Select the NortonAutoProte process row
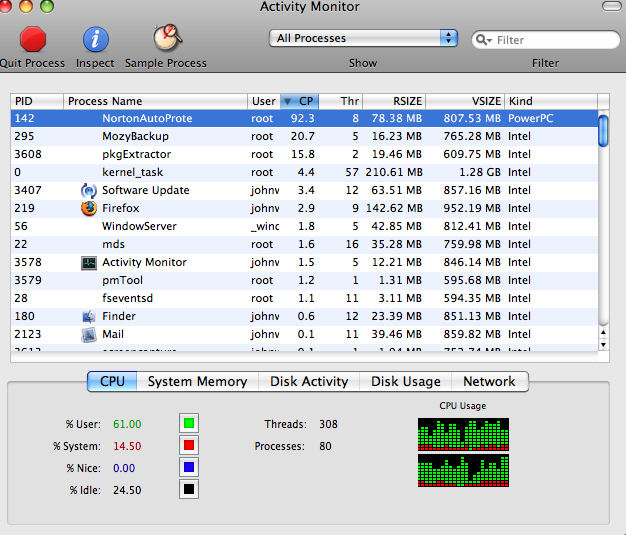Image resolution: width=626 pixels, height=535 pixels. (x=300, y=118)
